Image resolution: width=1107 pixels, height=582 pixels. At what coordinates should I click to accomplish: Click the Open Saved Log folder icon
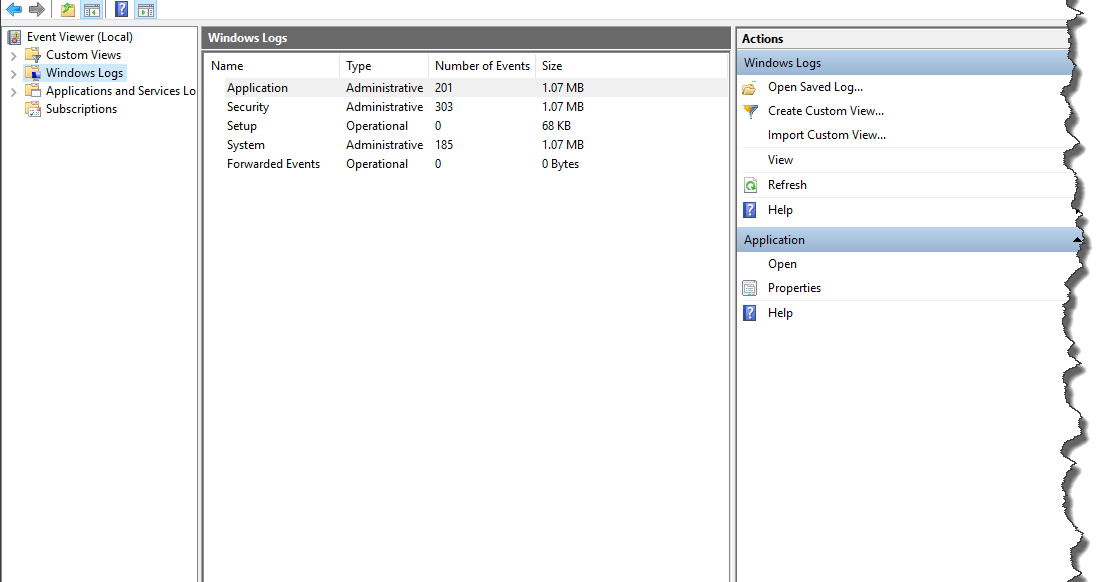coord(749,87)
